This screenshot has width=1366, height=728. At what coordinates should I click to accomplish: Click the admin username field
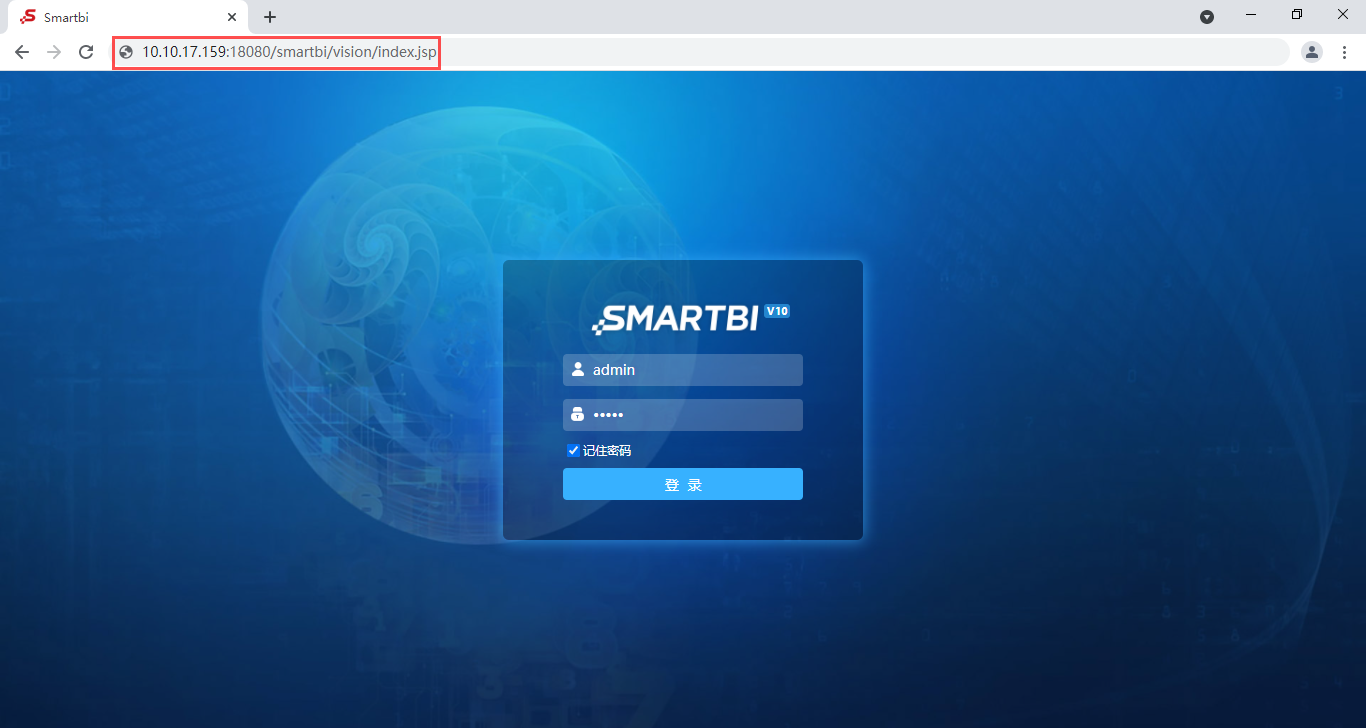click(x=683, y=370)
